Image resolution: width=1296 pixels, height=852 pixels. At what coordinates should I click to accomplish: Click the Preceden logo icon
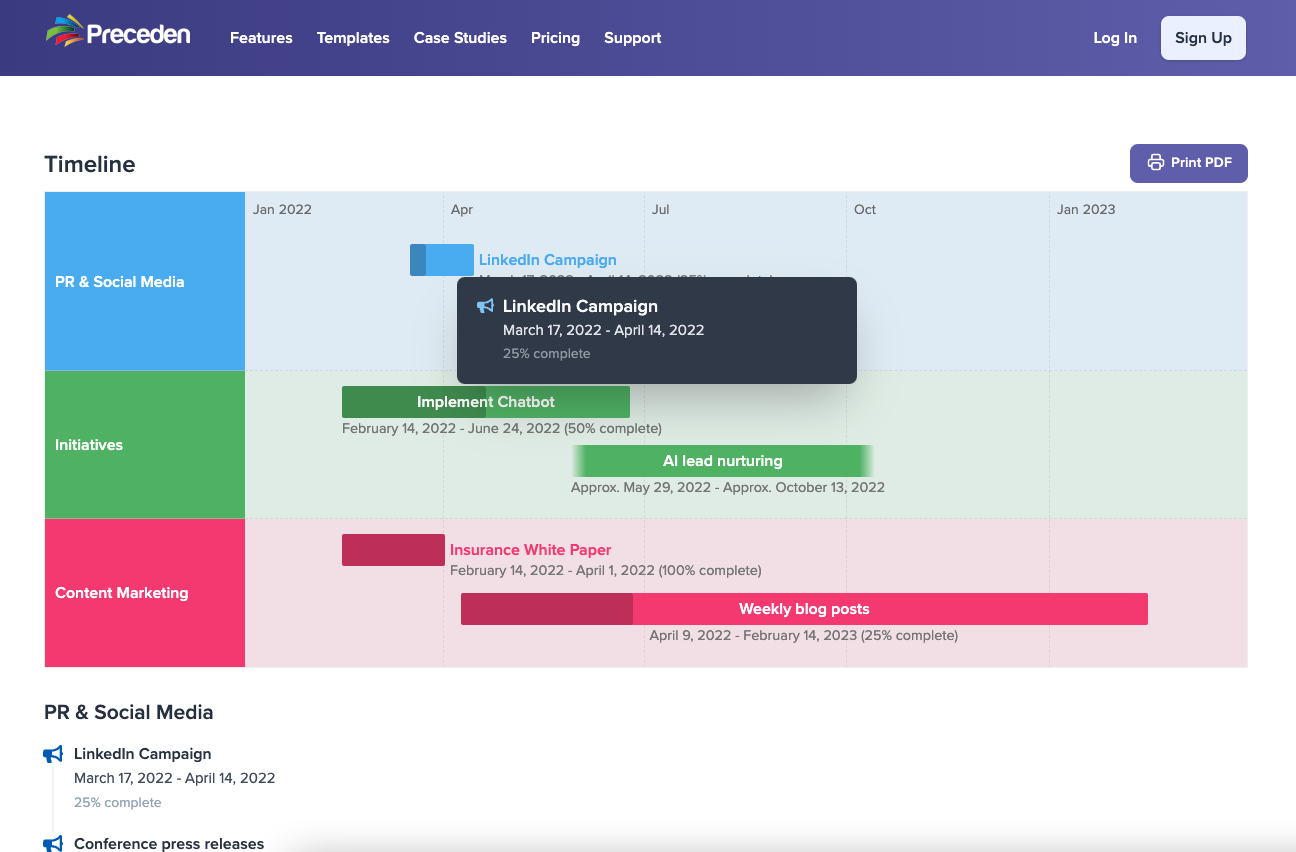[x=64, y=32]
